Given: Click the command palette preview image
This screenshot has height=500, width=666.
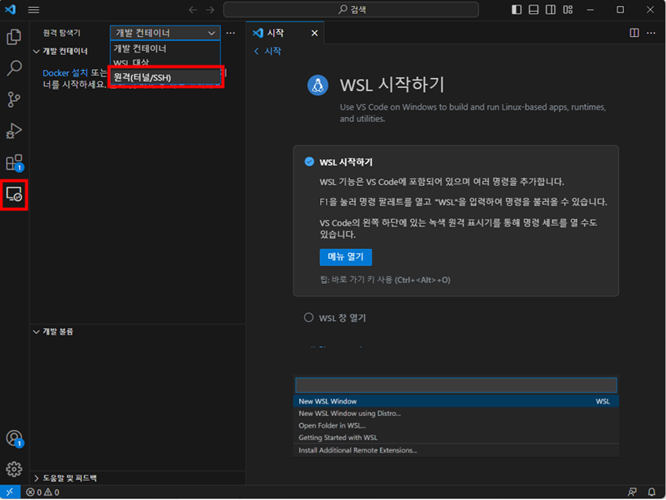Looking at the screenshot, I should [x=456, y=417].
